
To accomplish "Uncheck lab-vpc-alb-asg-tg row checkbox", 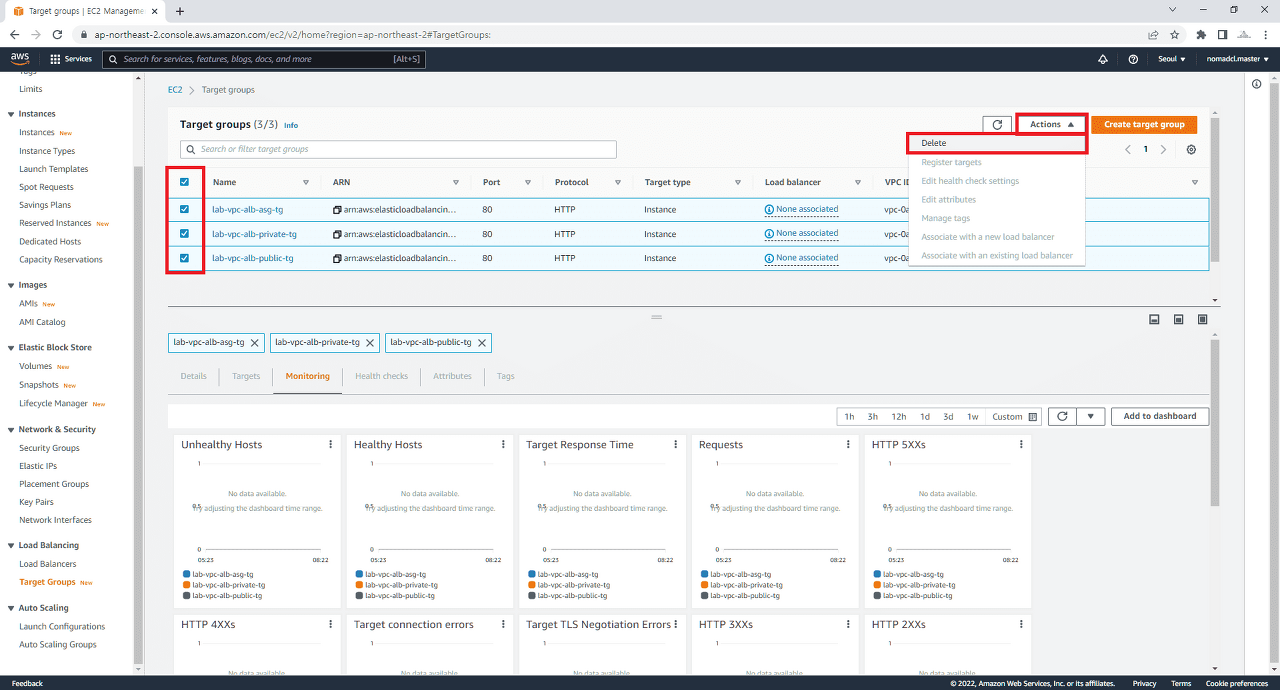I will [x=184, y=210].
